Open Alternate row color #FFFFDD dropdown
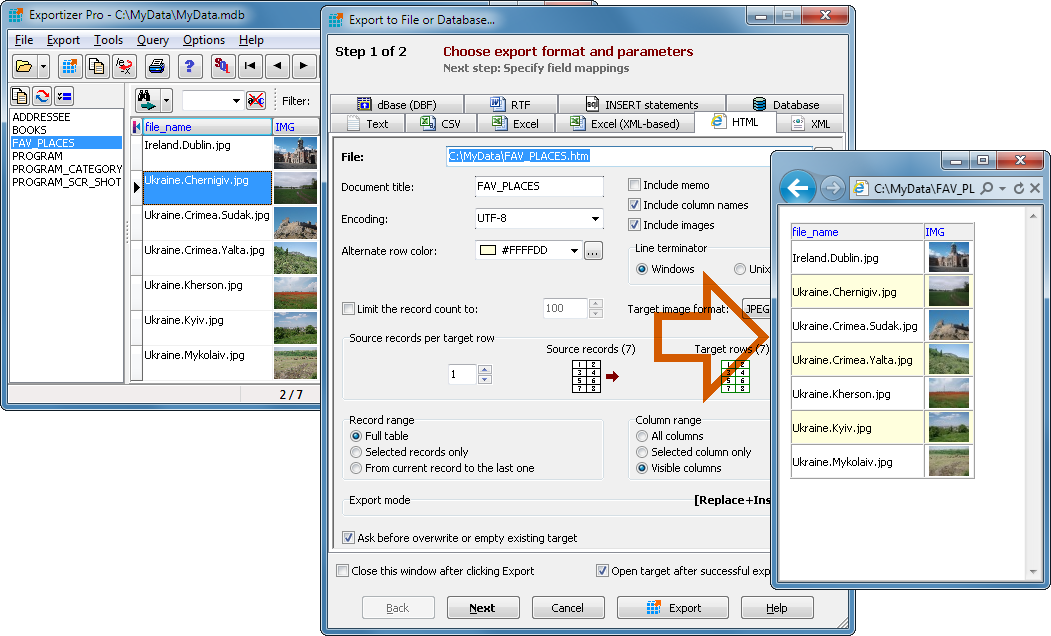The width and height of the screenshot is (1051, 636). click(x=574, y=251)
